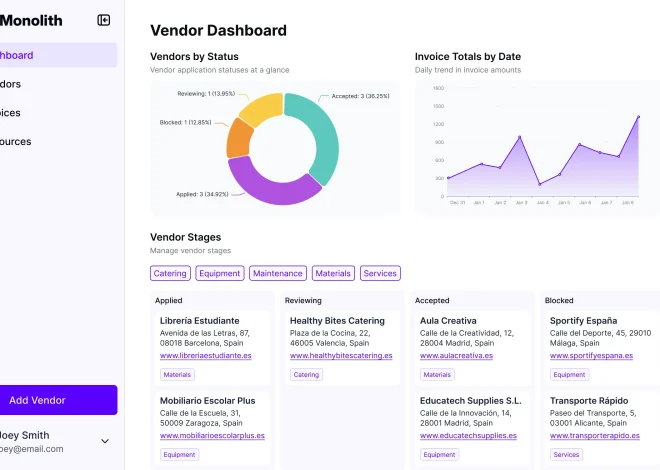Toggle the Maintenance stage filter chip
The width and height of the screenshot is (660, 470).
278,273
